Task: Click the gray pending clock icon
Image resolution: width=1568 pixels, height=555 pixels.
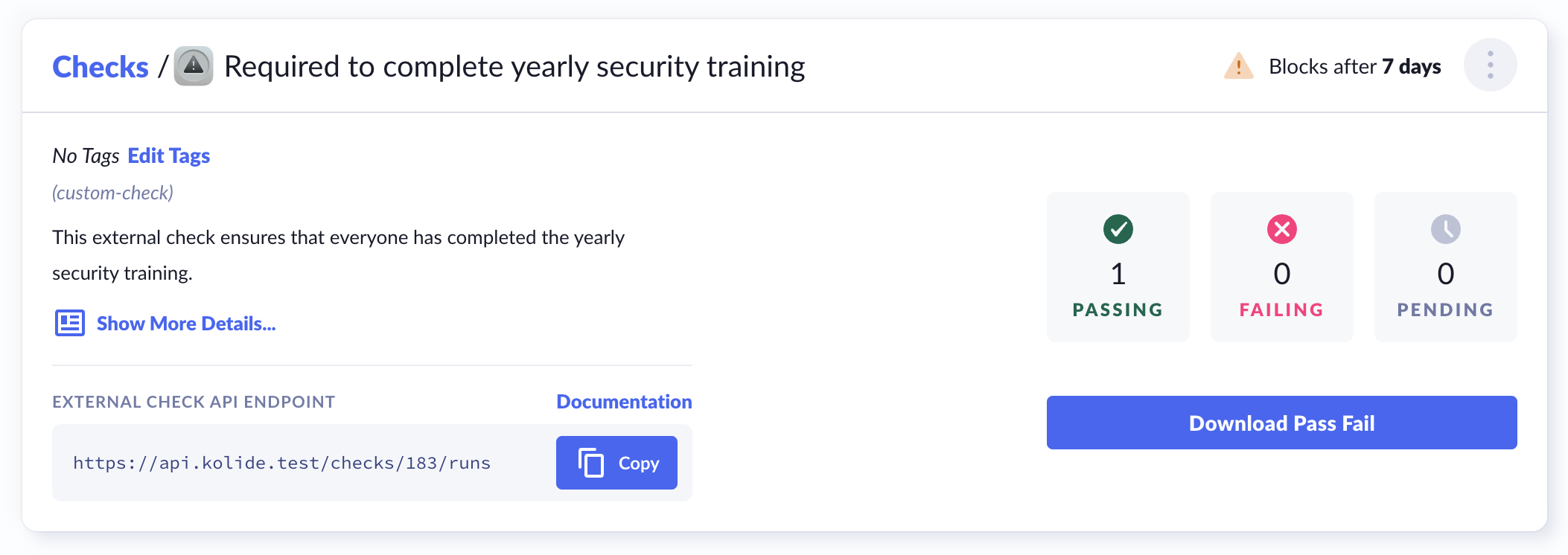Action: 1445,229
